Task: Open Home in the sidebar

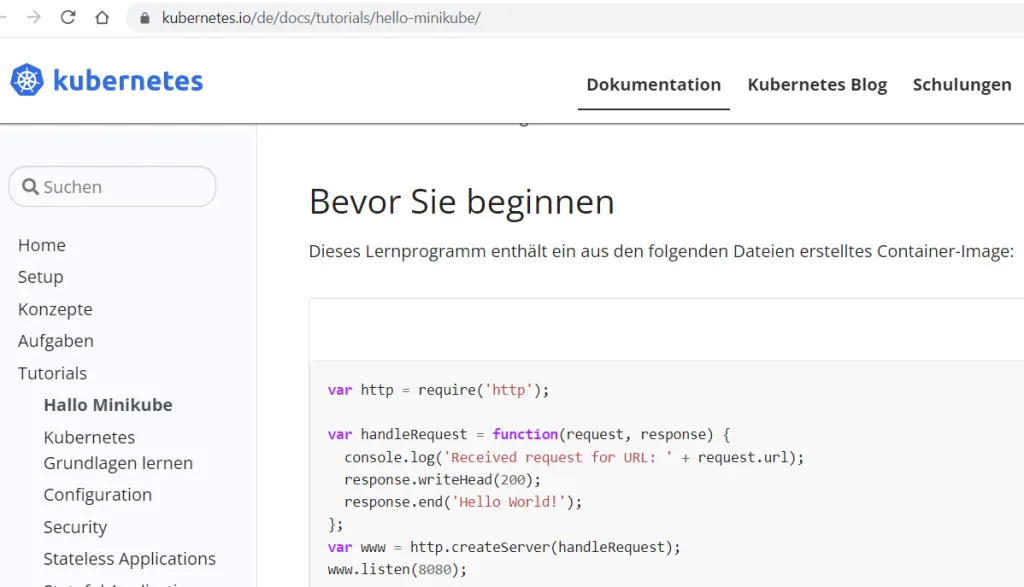Action: click(42, 245)
